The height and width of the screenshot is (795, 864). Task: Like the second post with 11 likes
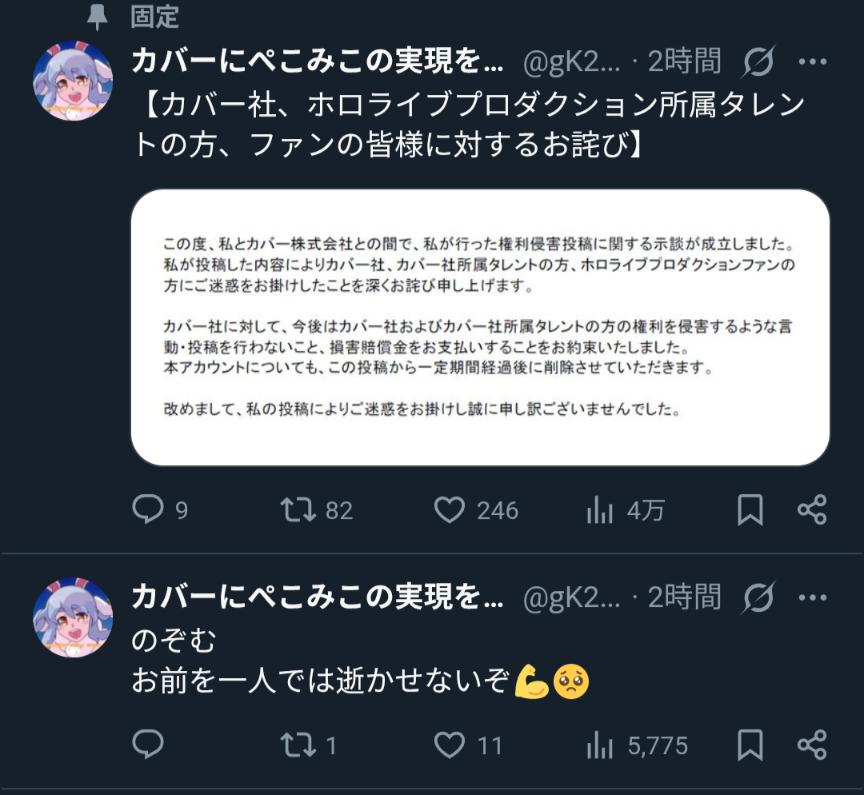[x=450, y=744]
